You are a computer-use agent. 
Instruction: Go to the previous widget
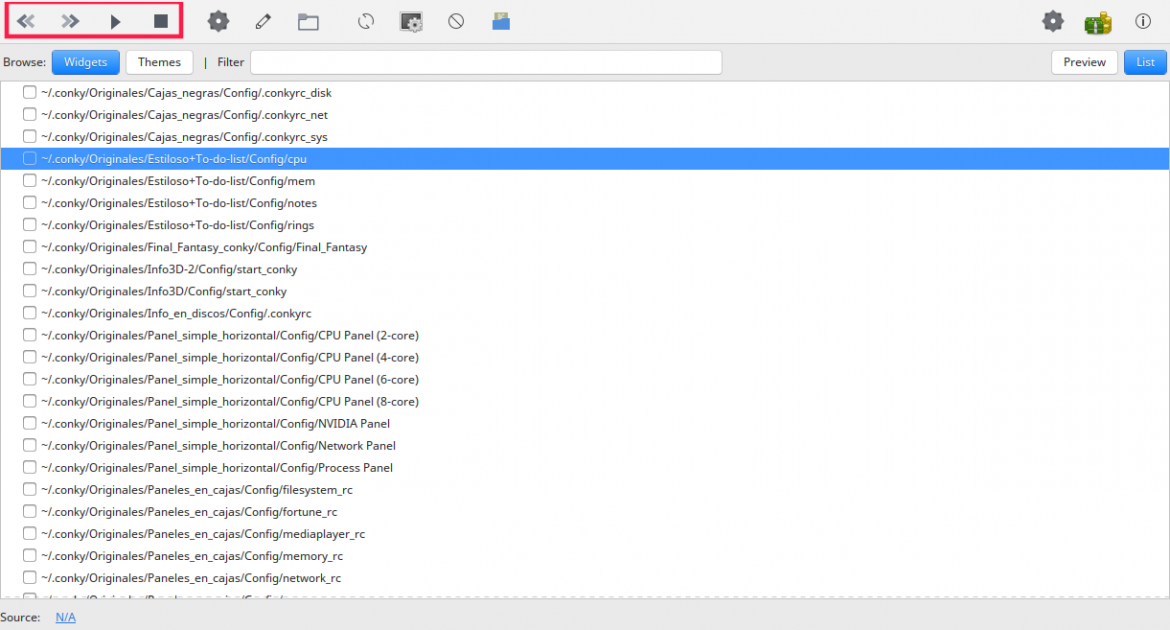(x=26, y=21)
